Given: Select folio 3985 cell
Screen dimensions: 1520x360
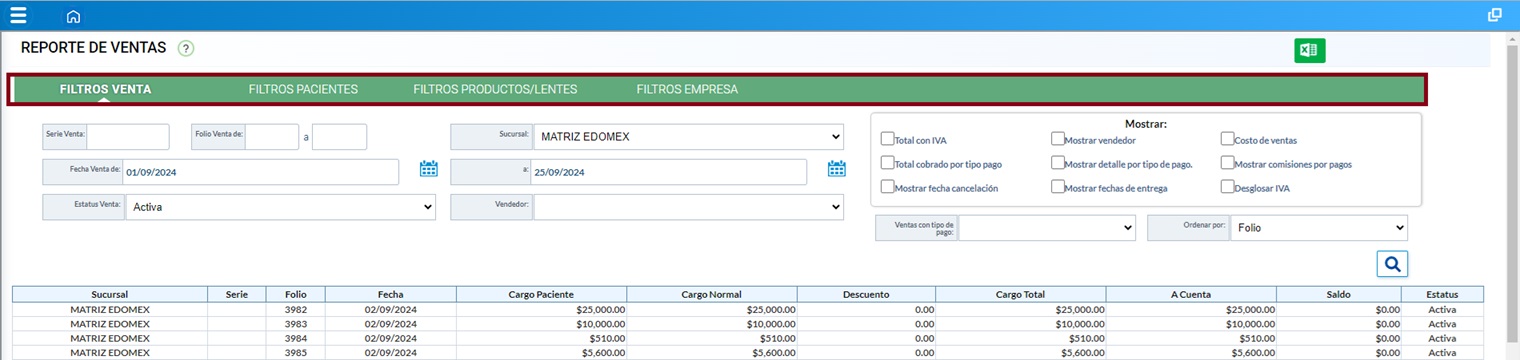Looking at the screenshot, I should (x=295, y=352).
